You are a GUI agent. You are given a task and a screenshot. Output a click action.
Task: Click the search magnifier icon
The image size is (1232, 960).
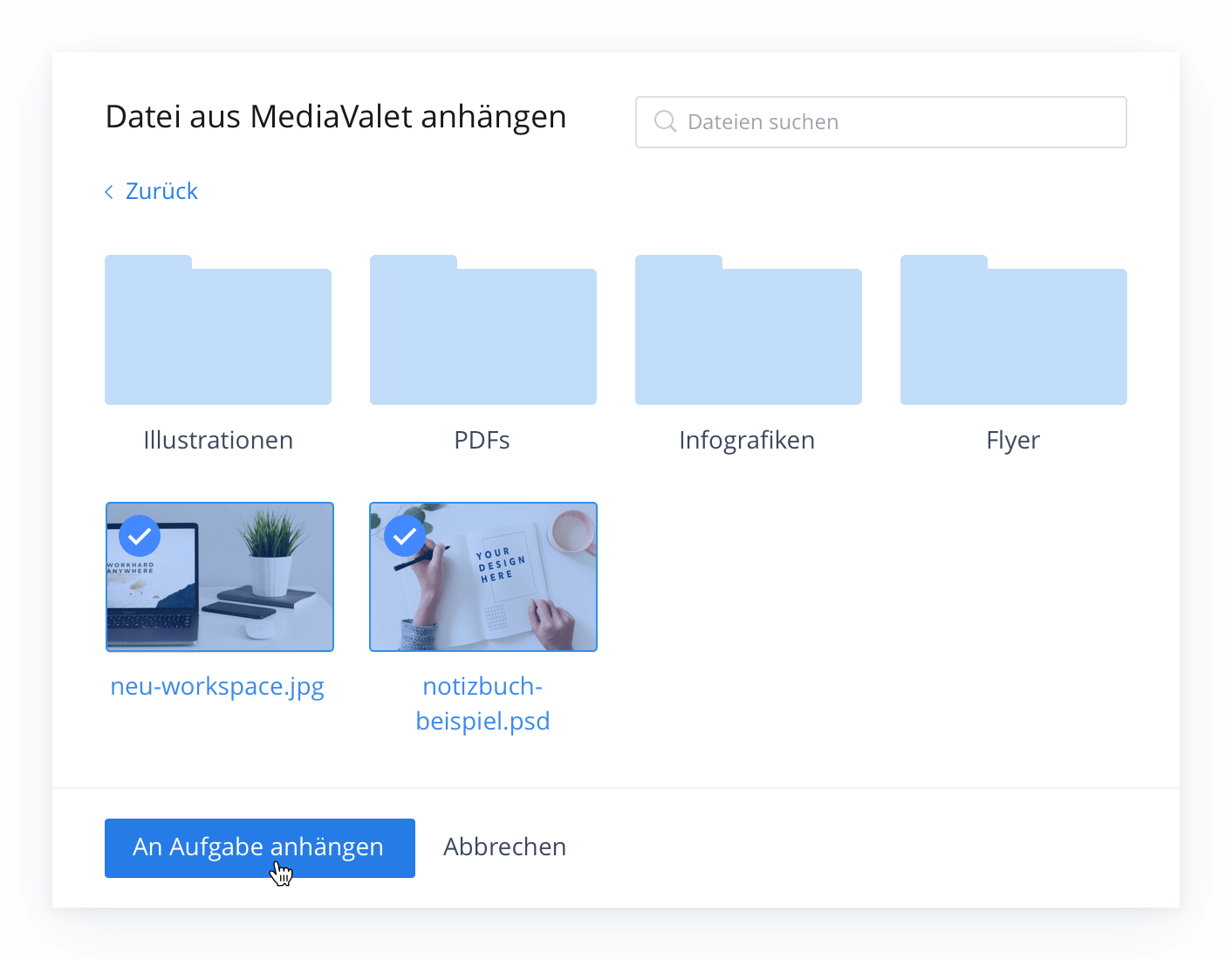point(666,122)
